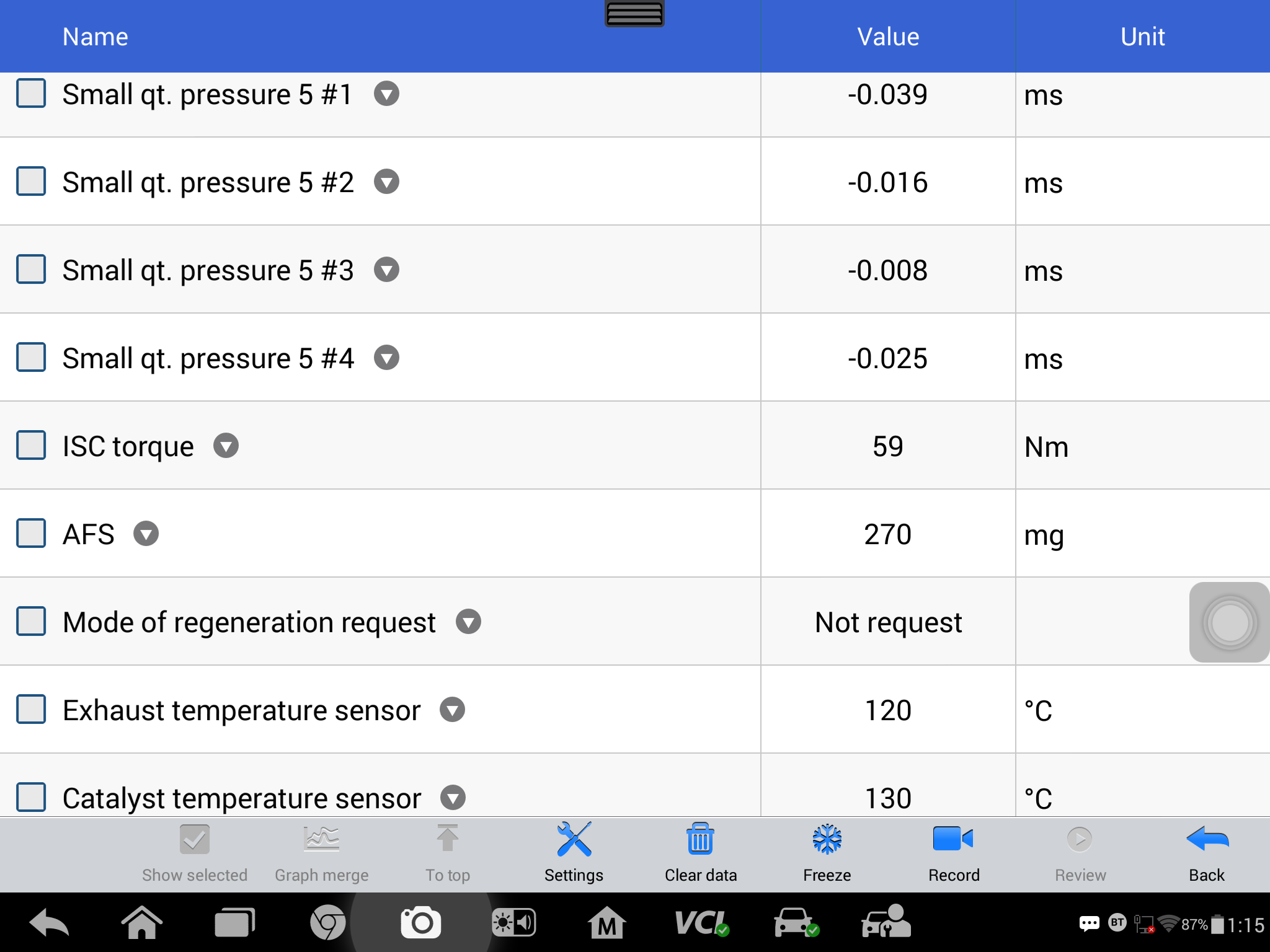Image resolution: width=1270 pixels, height=952 pixels.
Task: Open the screenshot camera icon in navigation bar
Action: pyautogui.click(x=421, y=923)
